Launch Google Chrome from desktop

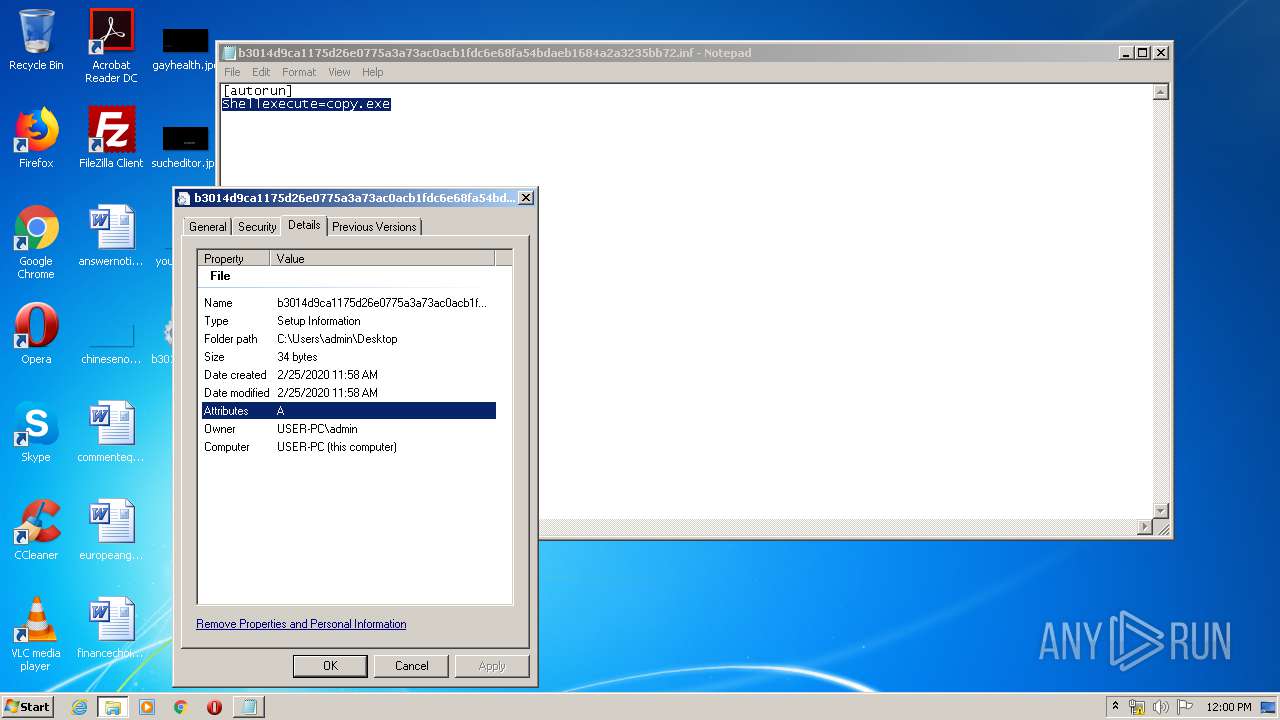click(36, 243)
